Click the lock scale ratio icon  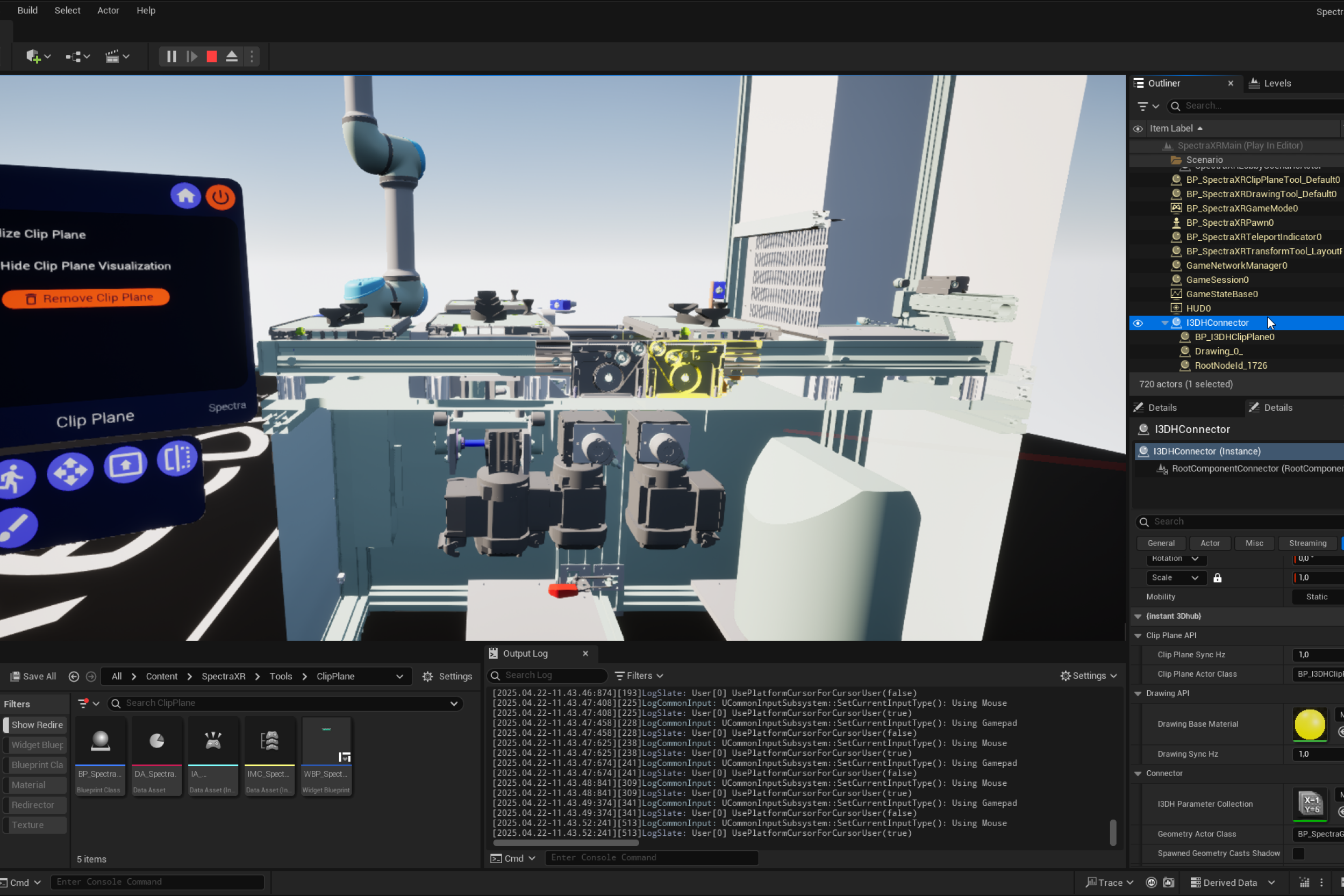click(1217, 578)
